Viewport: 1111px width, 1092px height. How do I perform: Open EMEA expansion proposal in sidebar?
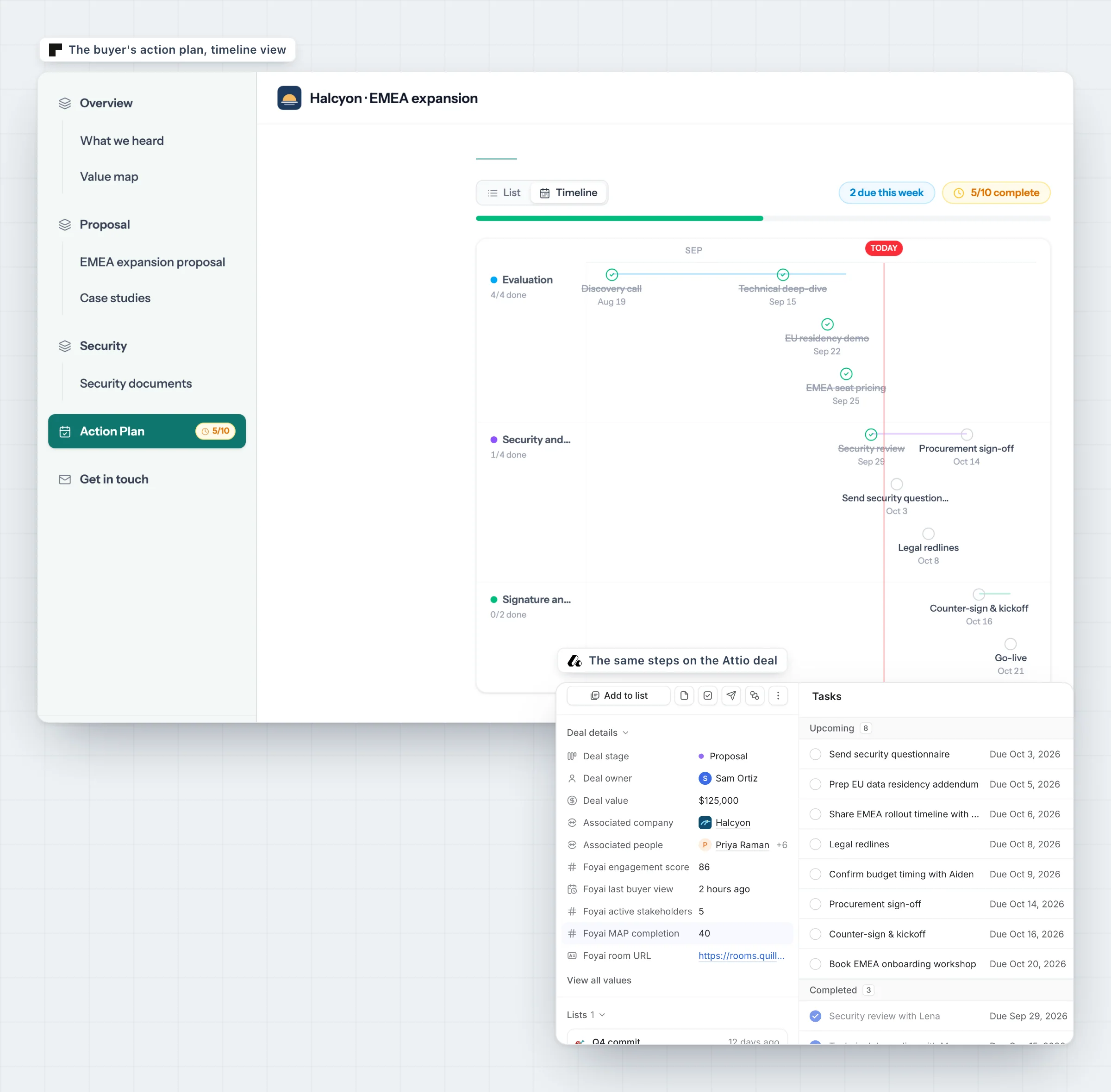[152, 262]
